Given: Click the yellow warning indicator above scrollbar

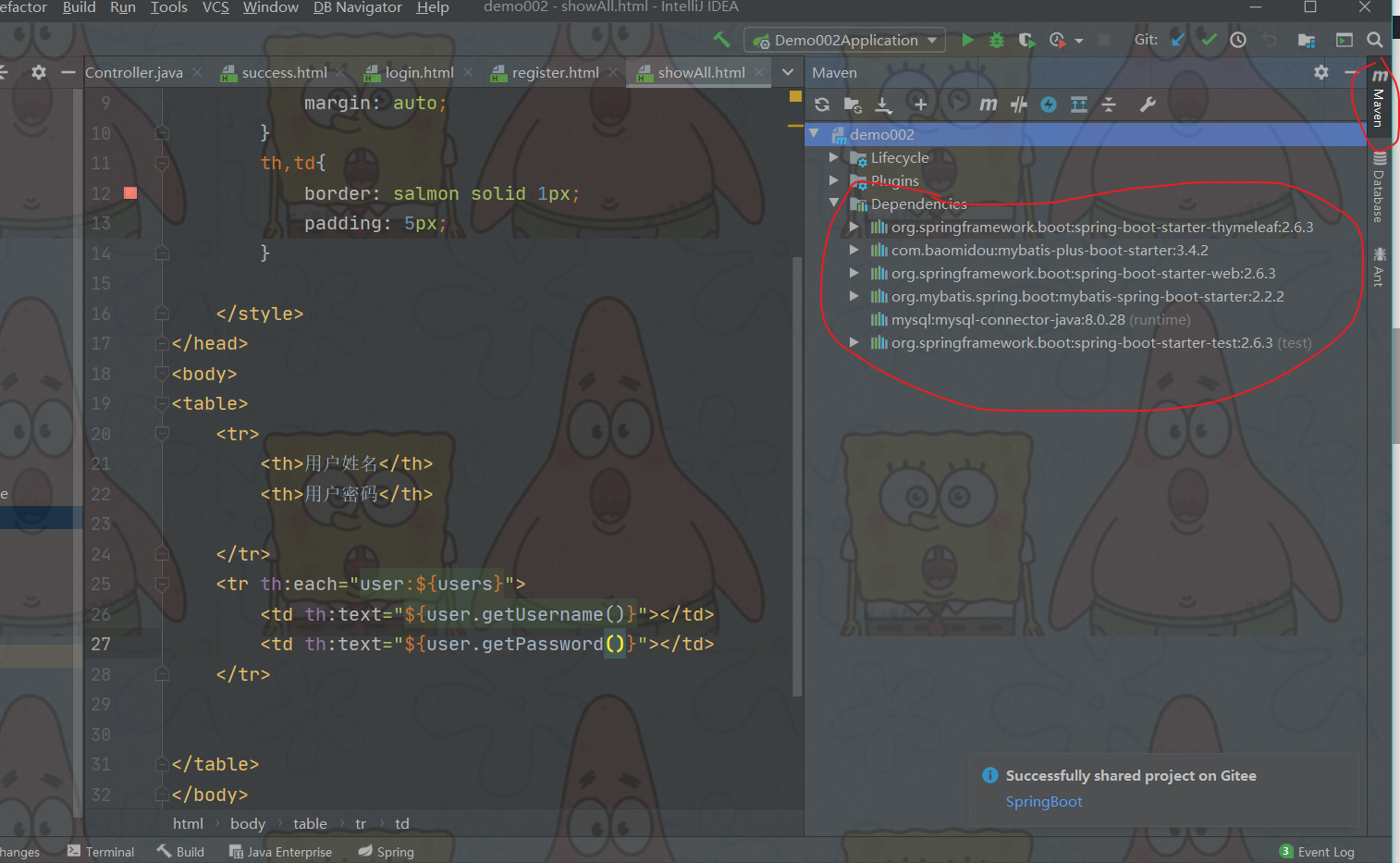Looking at the screenshot, I should (x=795, y=95).
